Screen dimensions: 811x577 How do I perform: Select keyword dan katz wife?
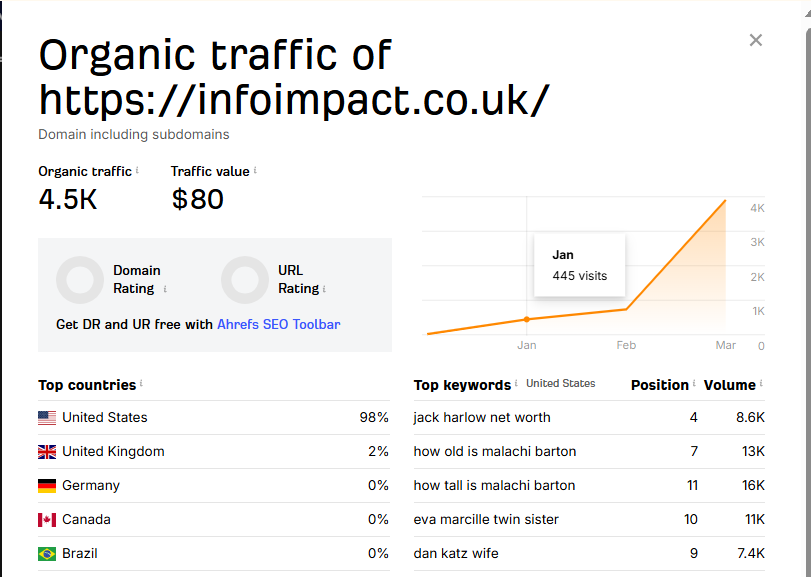tap(456, 554)
